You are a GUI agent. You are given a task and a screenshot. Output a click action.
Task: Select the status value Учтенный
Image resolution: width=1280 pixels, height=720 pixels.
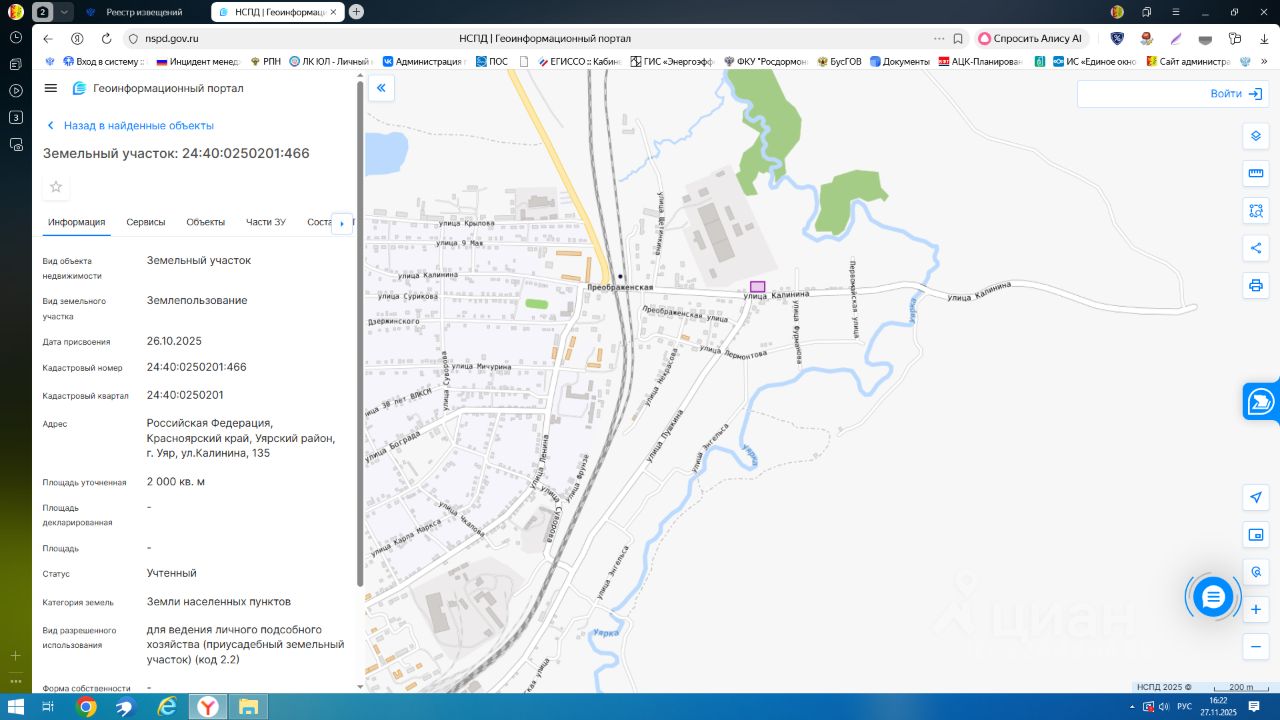pos(172,574)
